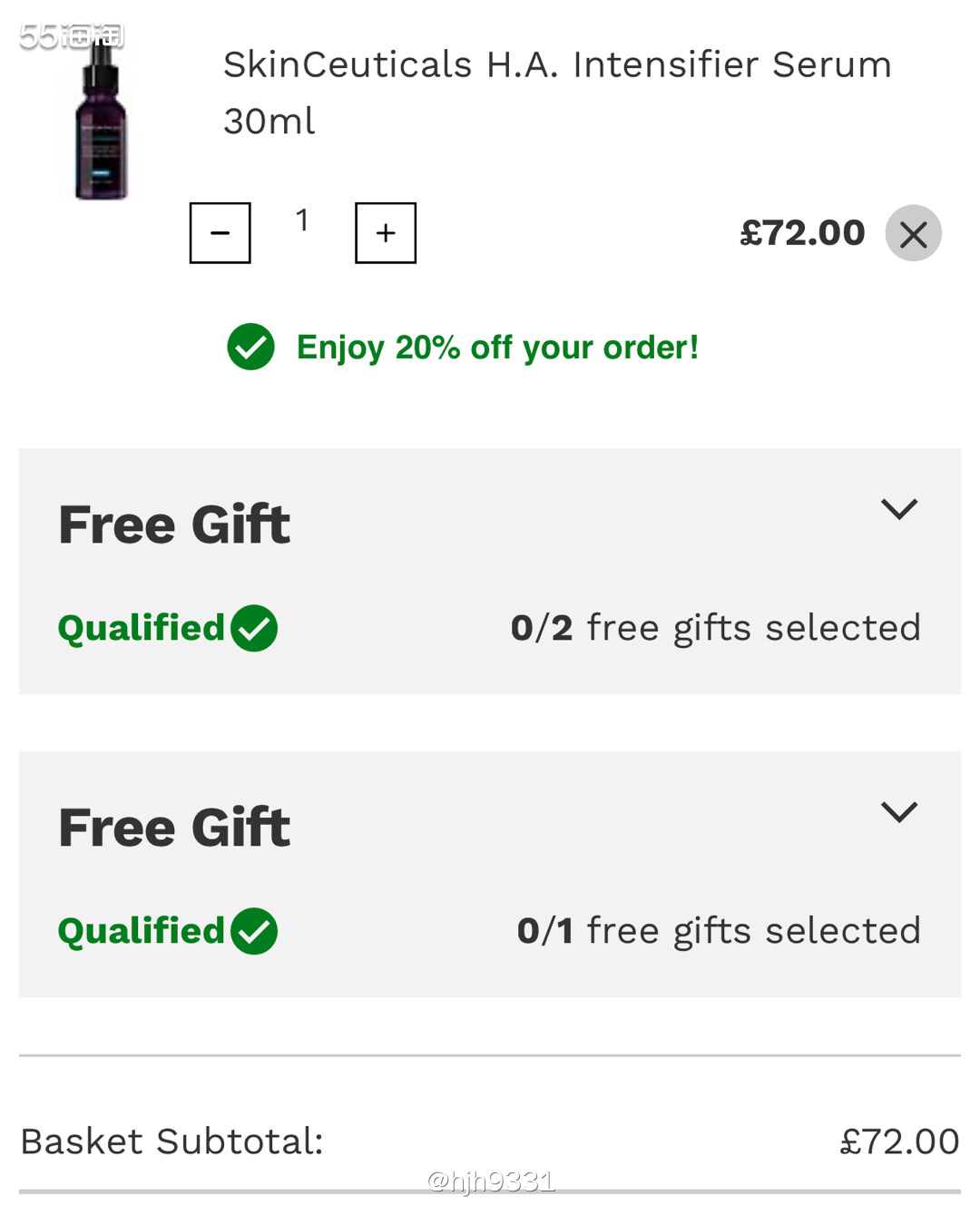Click the 55海淘 watermark logo

click(71, 36)
